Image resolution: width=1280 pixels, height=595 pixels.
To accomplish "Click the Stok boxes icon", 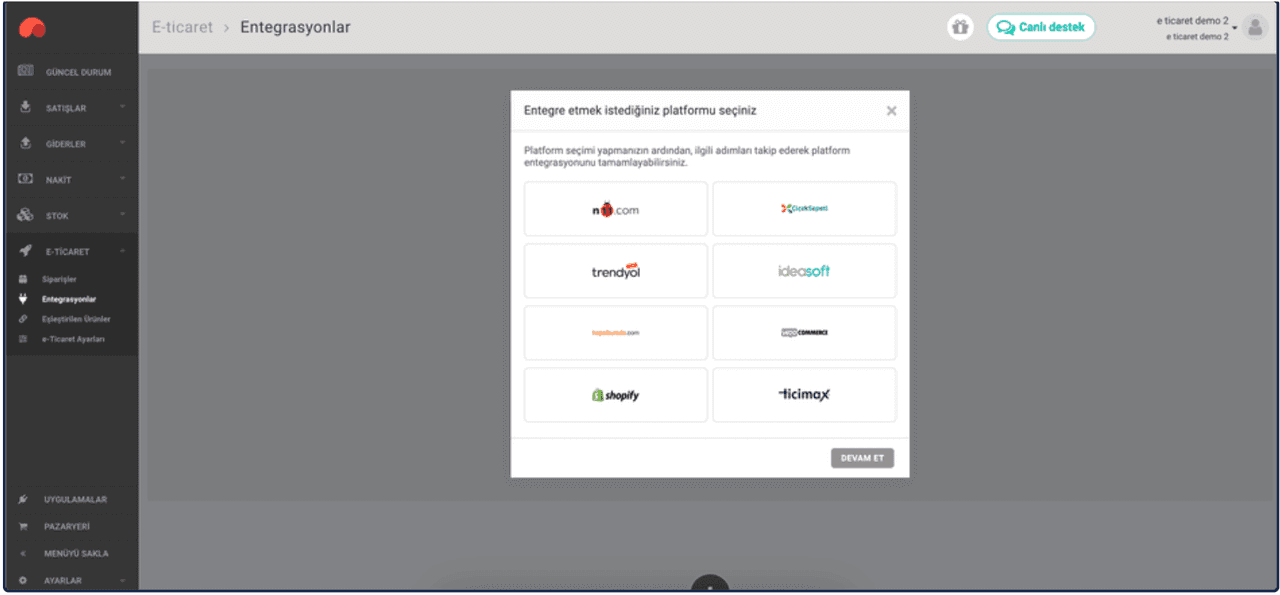I will (x=26, y=215).
